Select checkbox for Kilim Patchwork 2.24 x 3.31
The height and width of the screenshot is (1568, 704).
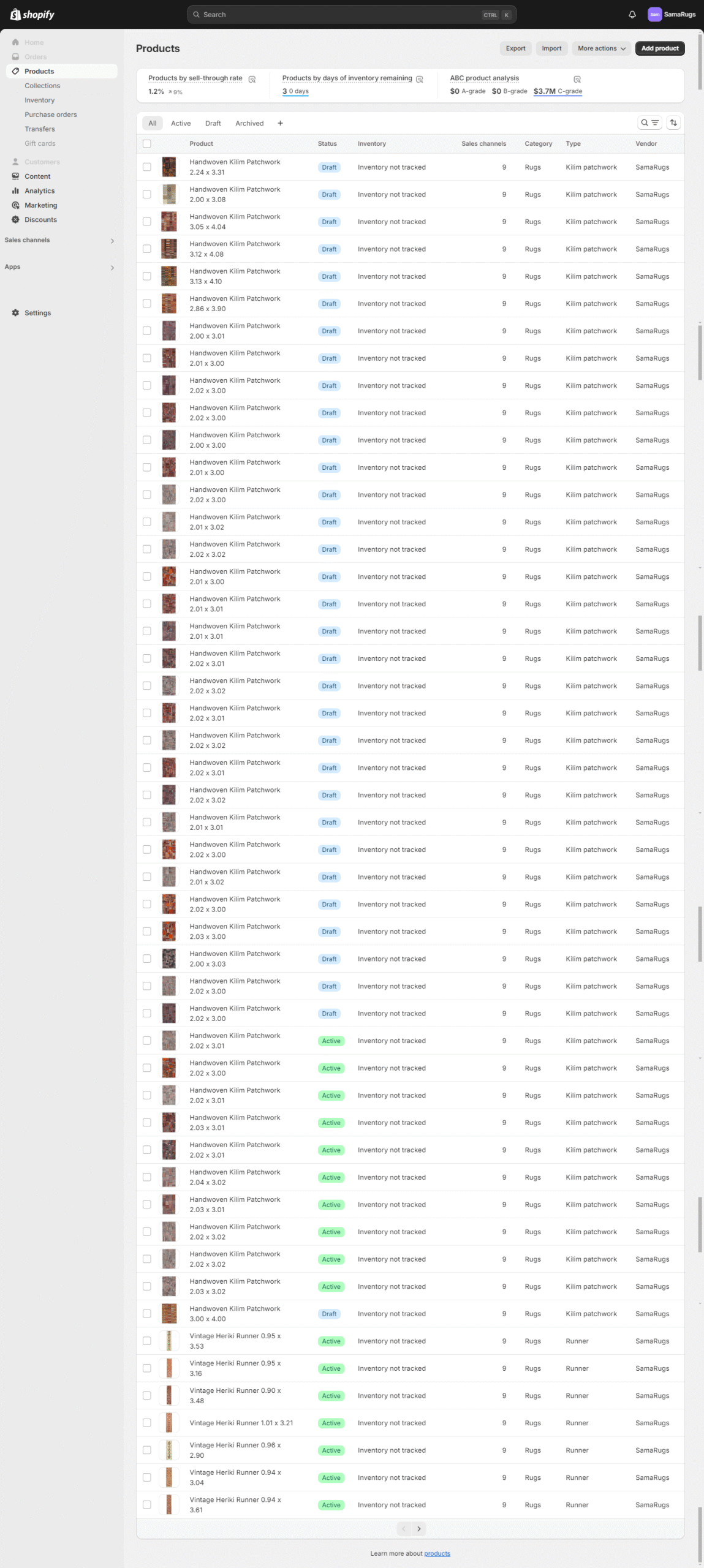click(x=146, y=167)
